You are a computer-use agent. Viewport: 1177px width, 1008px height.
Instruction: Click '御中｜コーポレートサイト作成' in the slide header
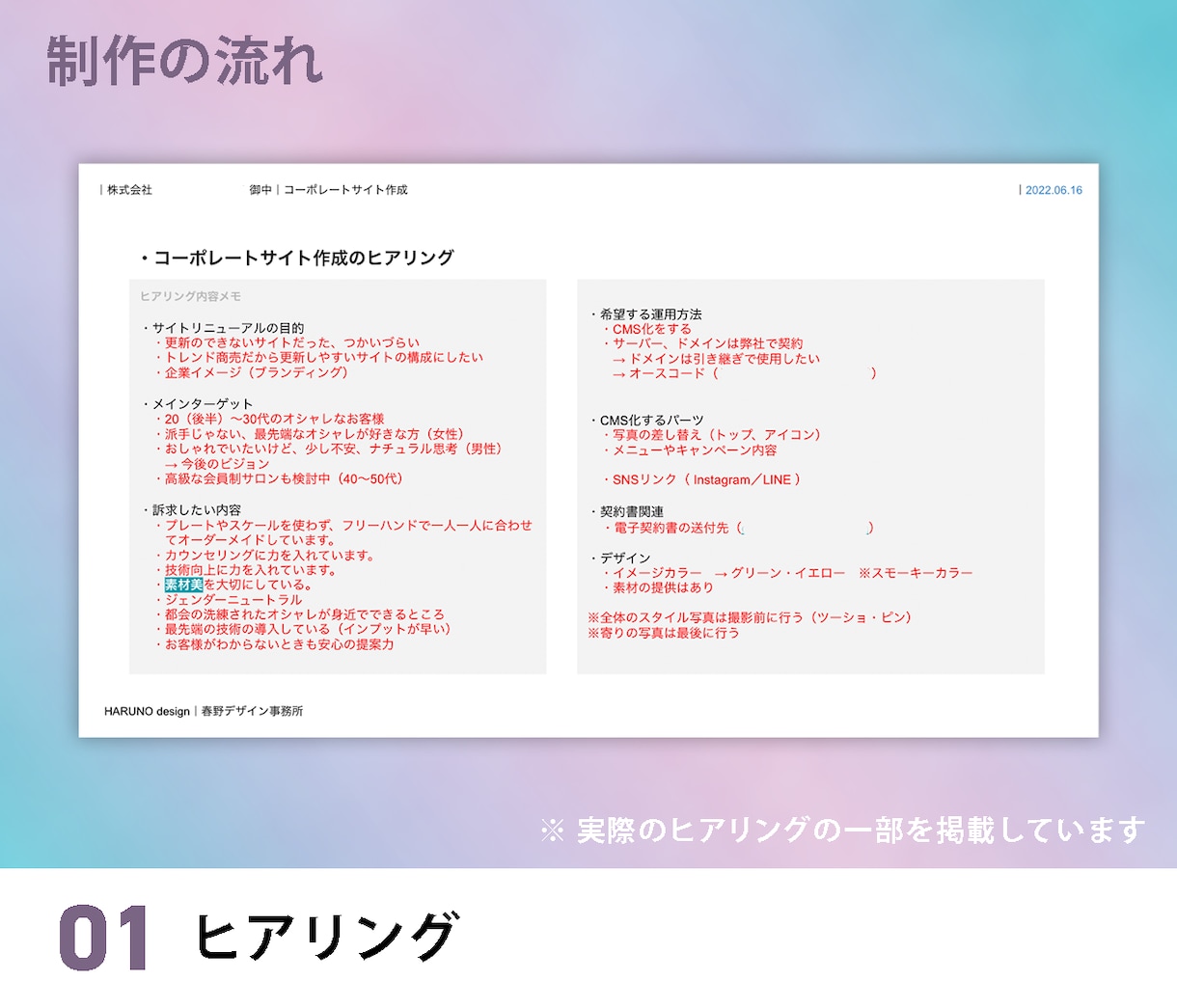[x=328, y=190]
